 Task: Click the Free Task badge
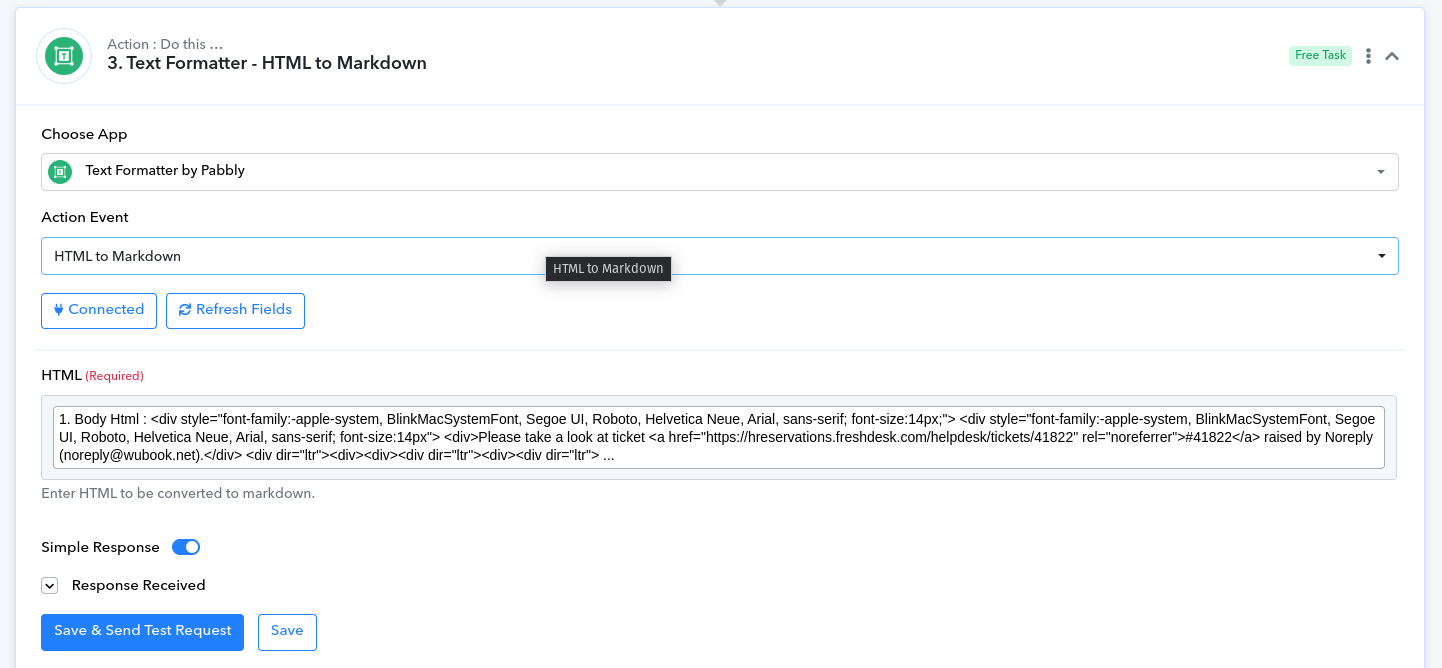[x=1320, y=56]
